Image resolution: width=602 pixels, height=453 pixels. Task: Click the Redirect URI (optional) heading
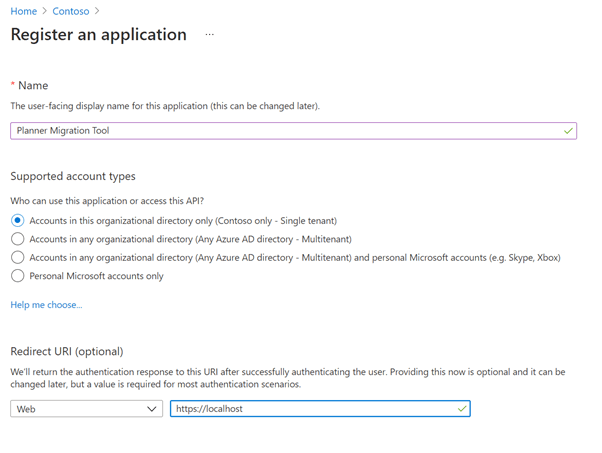pyautogui.click(x=67, y=351)
